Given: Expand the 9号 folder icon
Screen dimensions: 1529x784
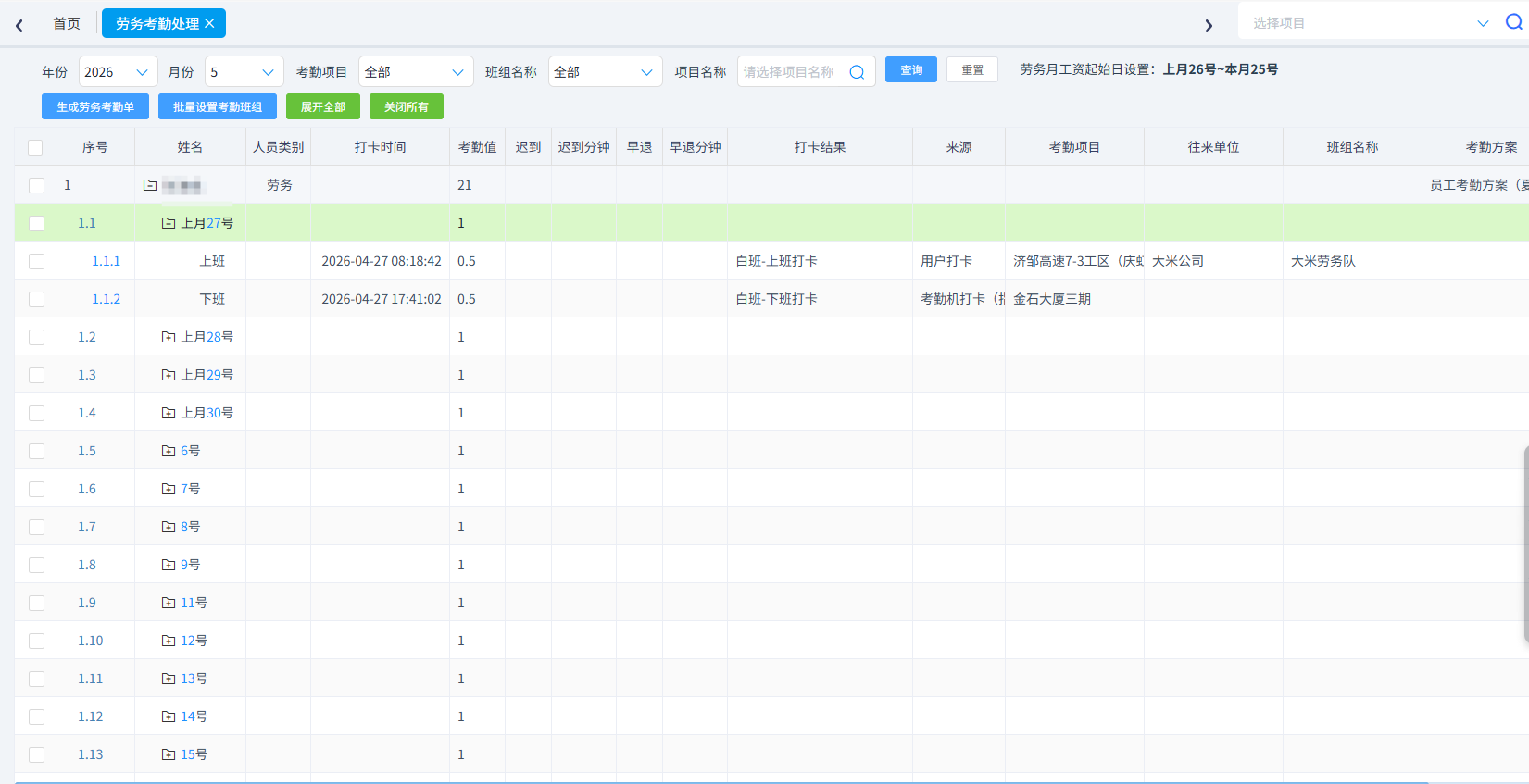Looking at the screenshot, I should (x=169, y=565).
